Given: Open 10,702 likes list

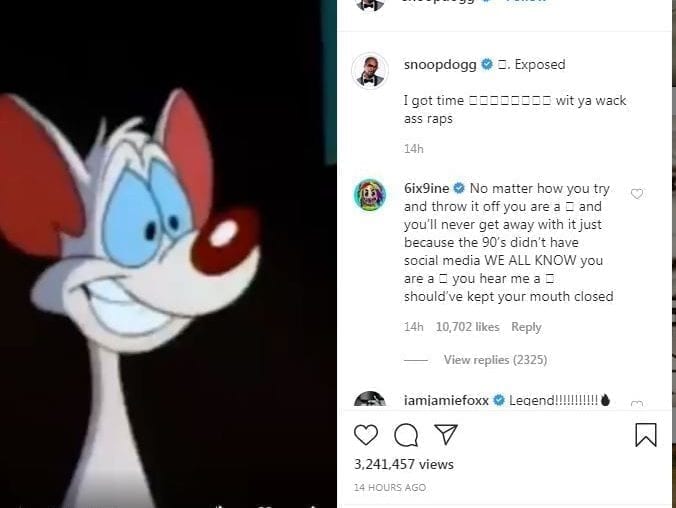Looking at the screenshot, I should [467, 327].
